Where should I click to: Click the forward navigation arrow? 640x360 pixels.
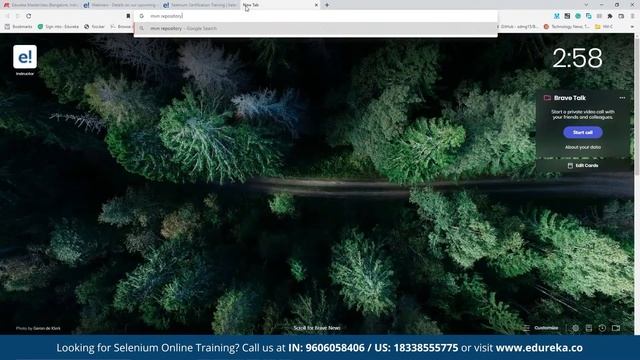(x=18, y=16)
